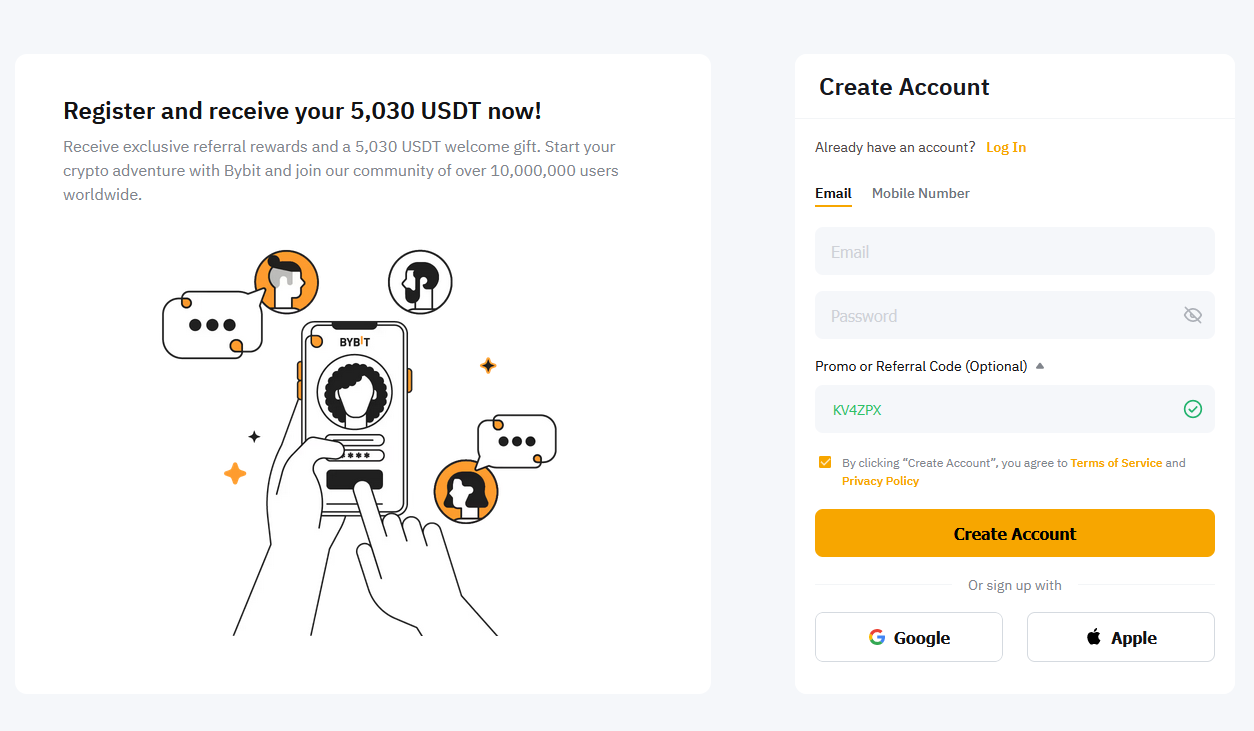Open the Terms of Service link

tap(1116, 463)
